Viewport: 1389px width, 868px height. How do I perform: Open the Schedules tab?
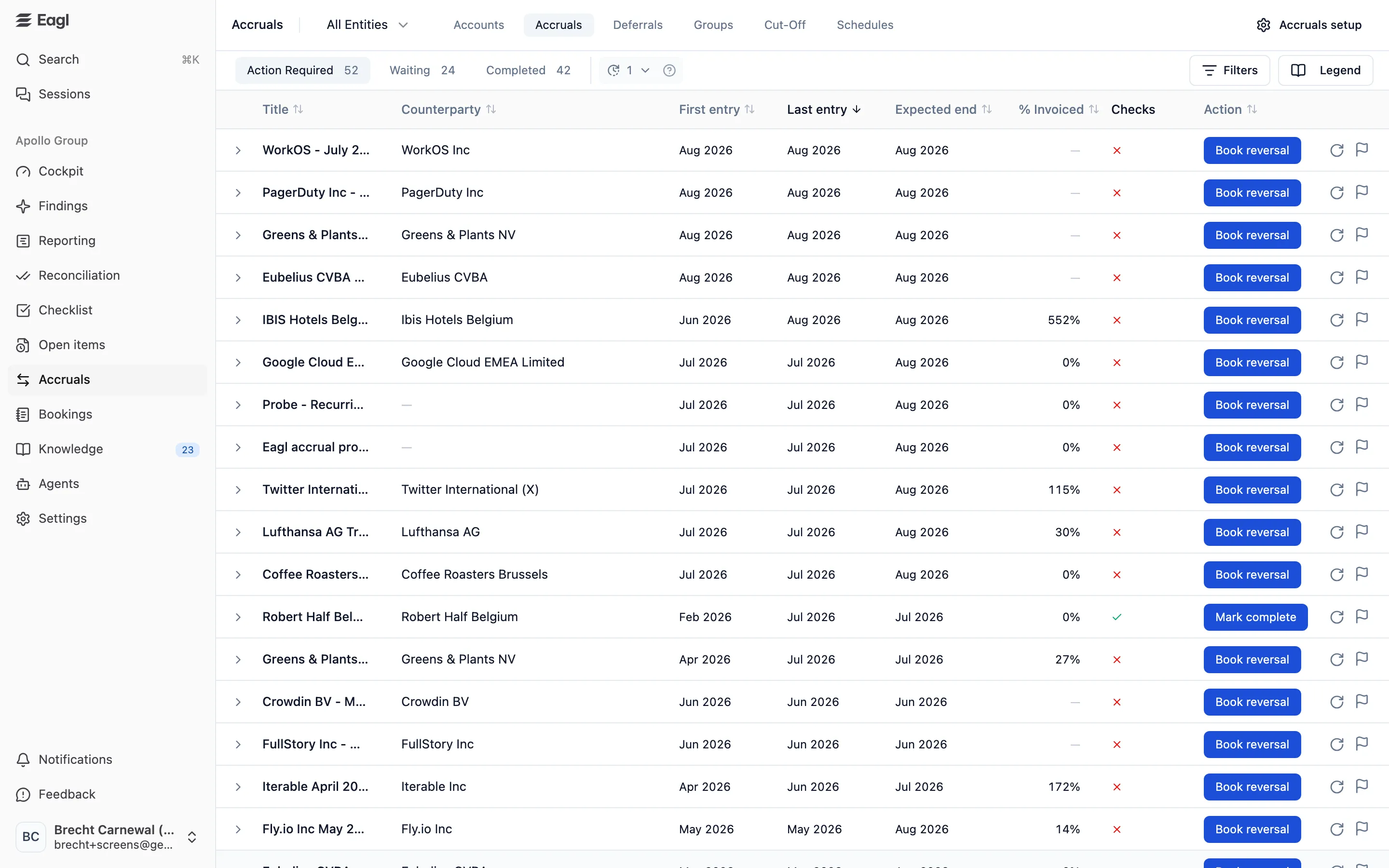[x=865, y=25]
